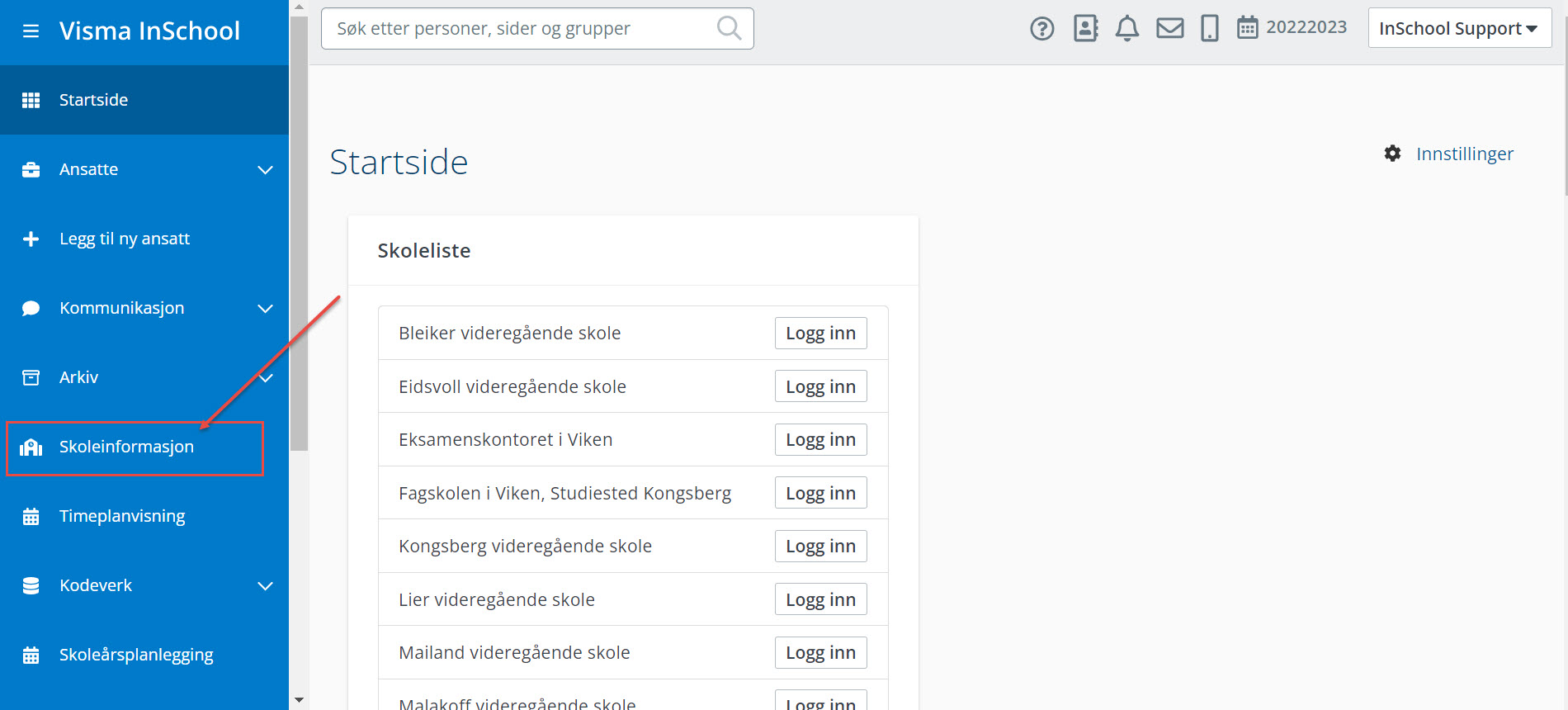Viewport: 1568px width, 710px height.
Task: Click the school year calendar icon
Action: click(1247, 27)
